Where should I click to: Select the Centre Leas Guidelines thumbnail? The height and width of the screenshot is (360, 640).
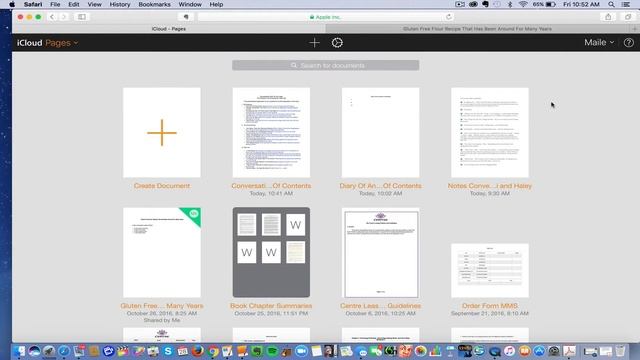tap(380, 253)
